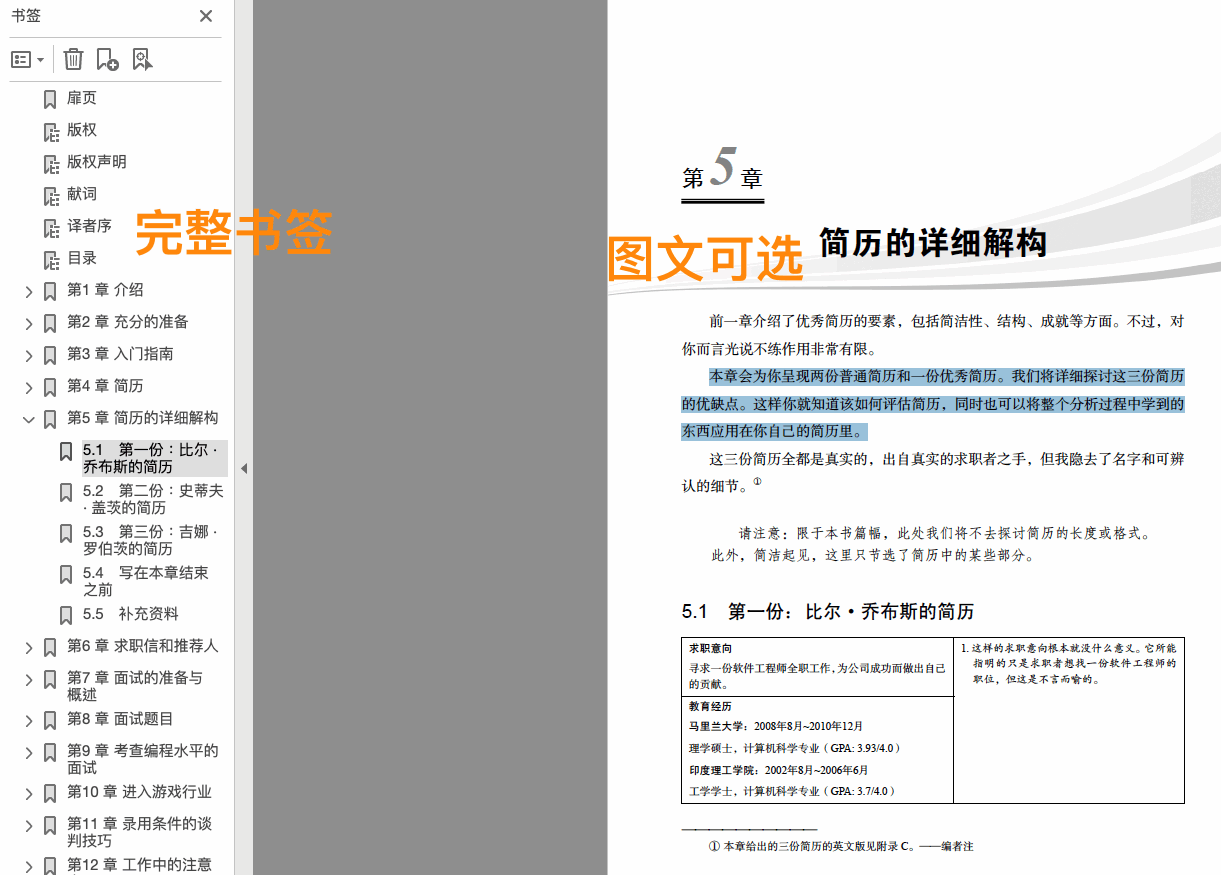This screenshot has width=1221, height=875.
Task: Click the page icon beside 献词
Action: point(51,194)
